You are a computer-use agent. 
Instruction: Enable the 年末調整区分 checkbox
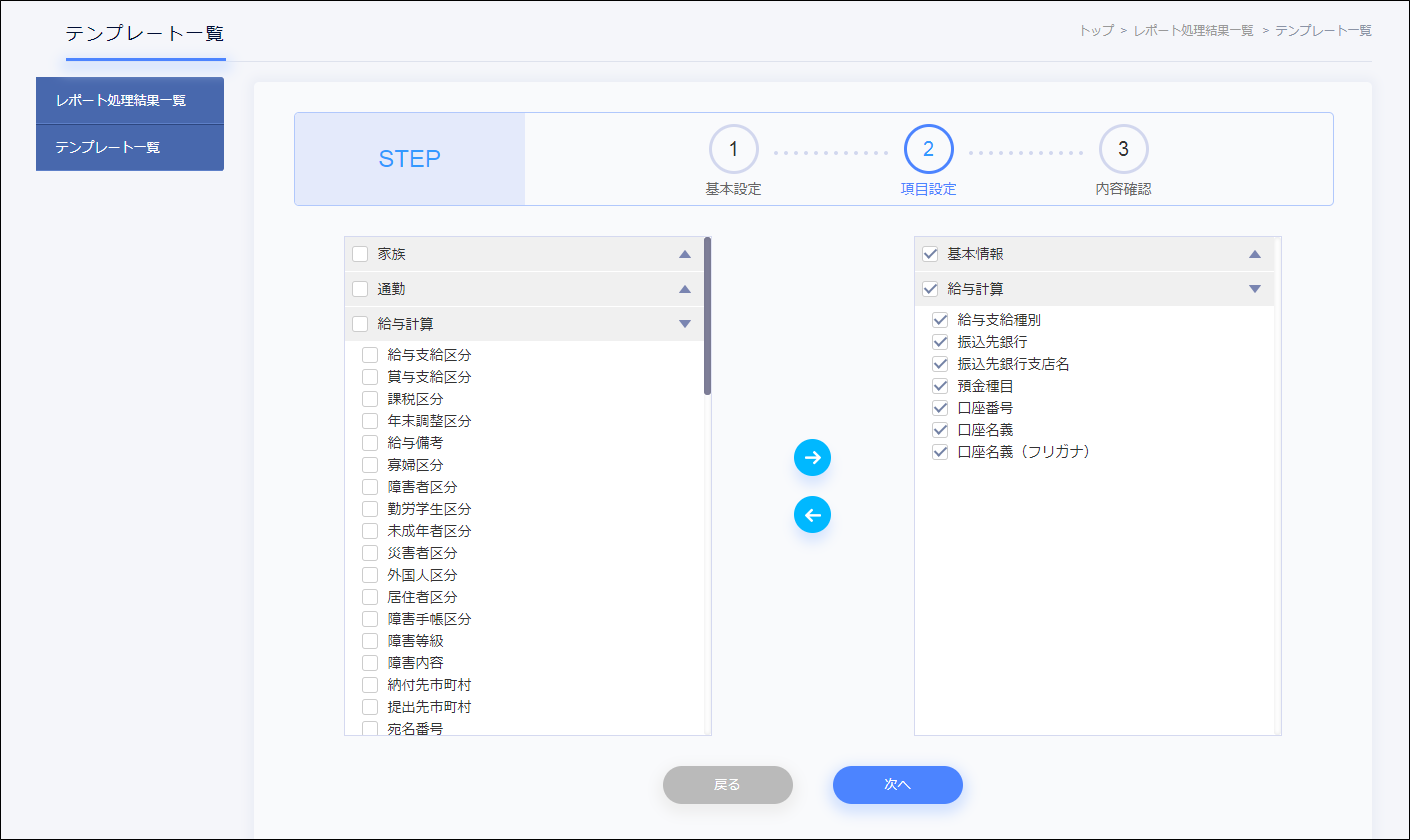pos(370,421)
